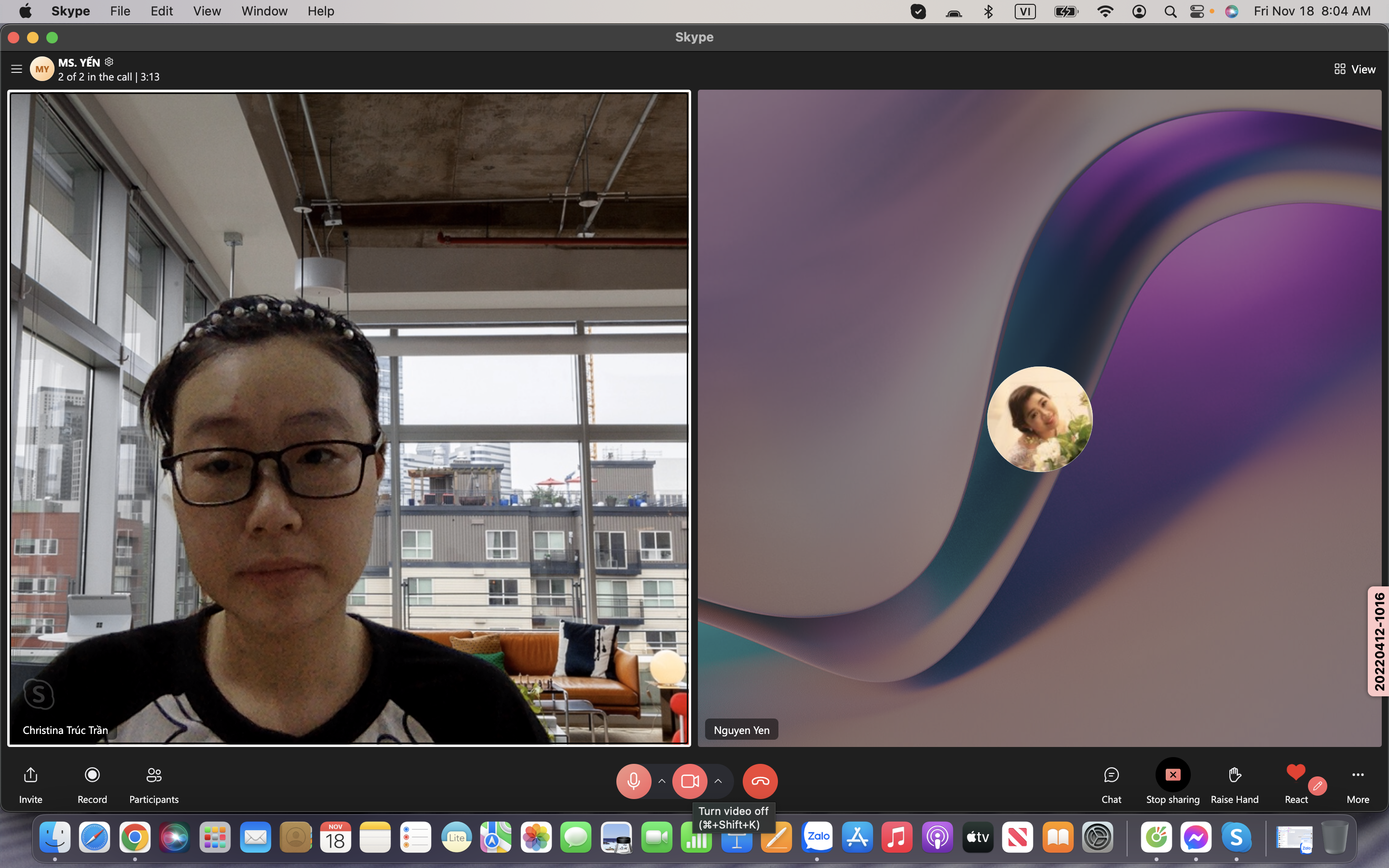Open Launchpad from the Dock
The height and width of the screenshot is (868, 1389).
pyautogui.click(x=215, y=838)
